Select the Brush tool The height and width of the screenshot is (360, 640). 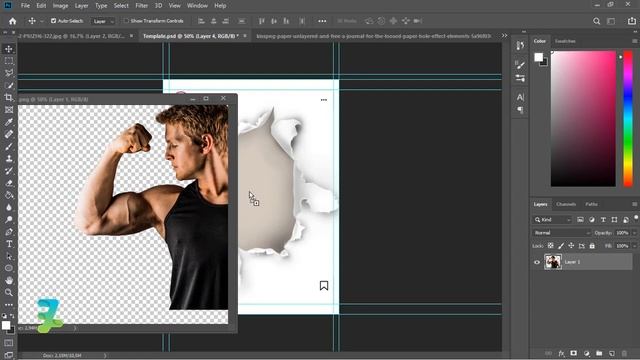click(9, 146)
